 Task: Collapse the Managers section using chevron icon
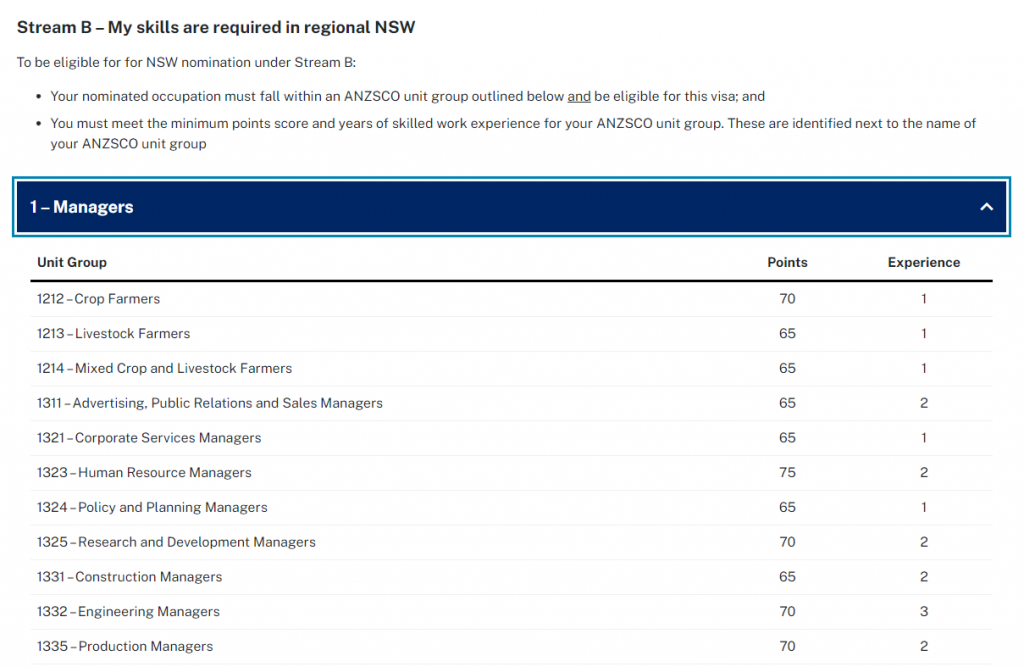click(986, 207)
